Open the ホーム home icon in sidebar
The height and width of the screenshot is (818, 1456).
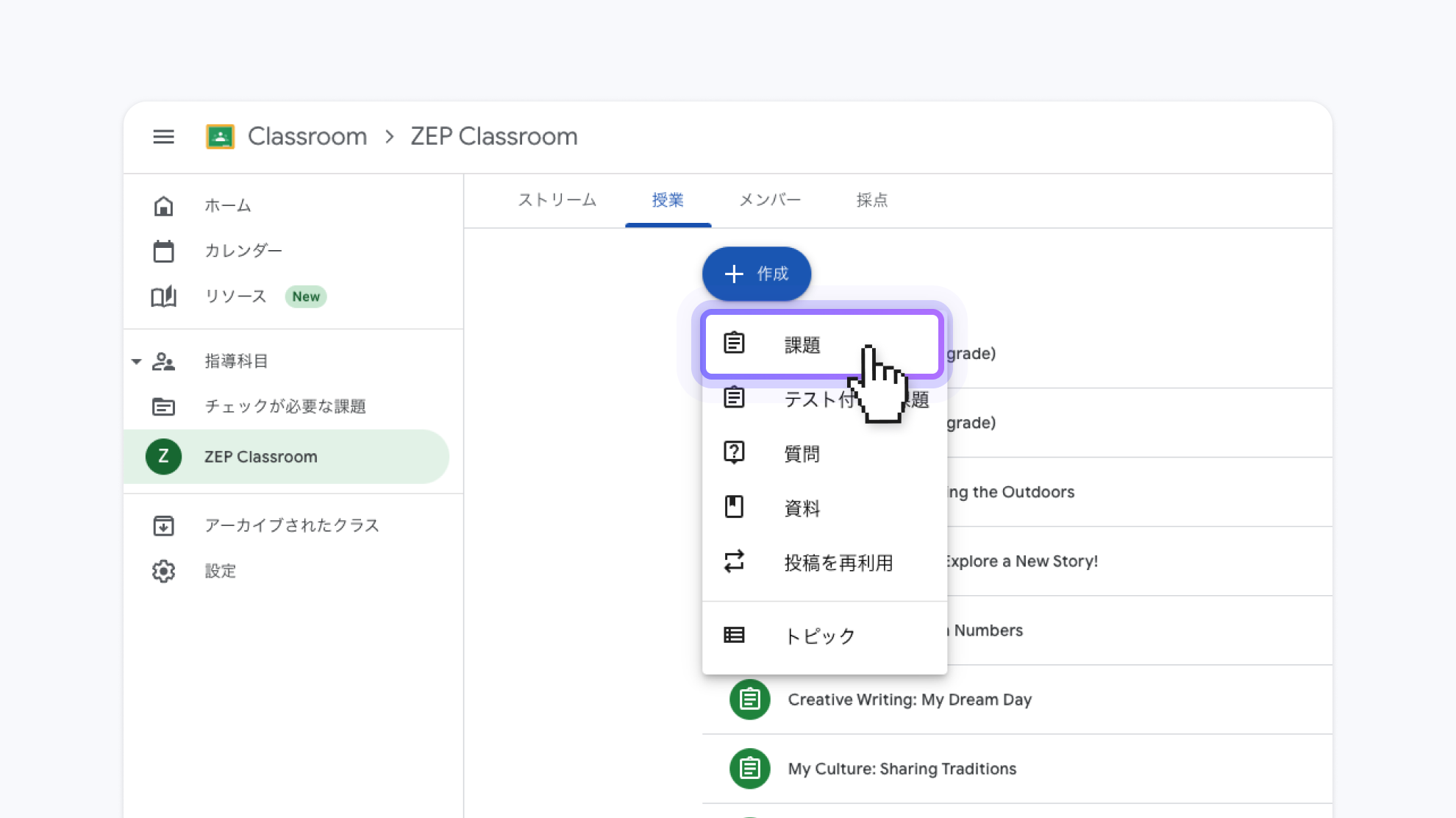click(163, 206)
